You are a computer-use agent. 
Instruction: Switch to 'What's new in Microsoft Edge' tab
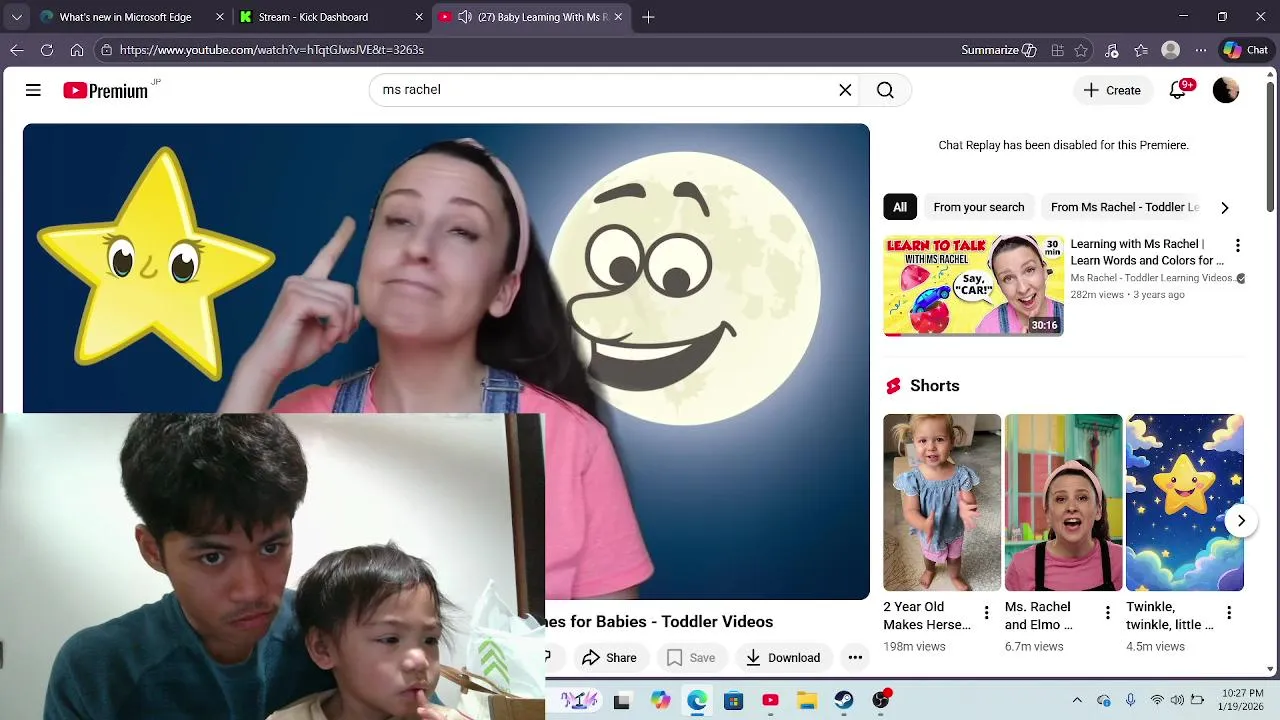(x=130, y=17)
